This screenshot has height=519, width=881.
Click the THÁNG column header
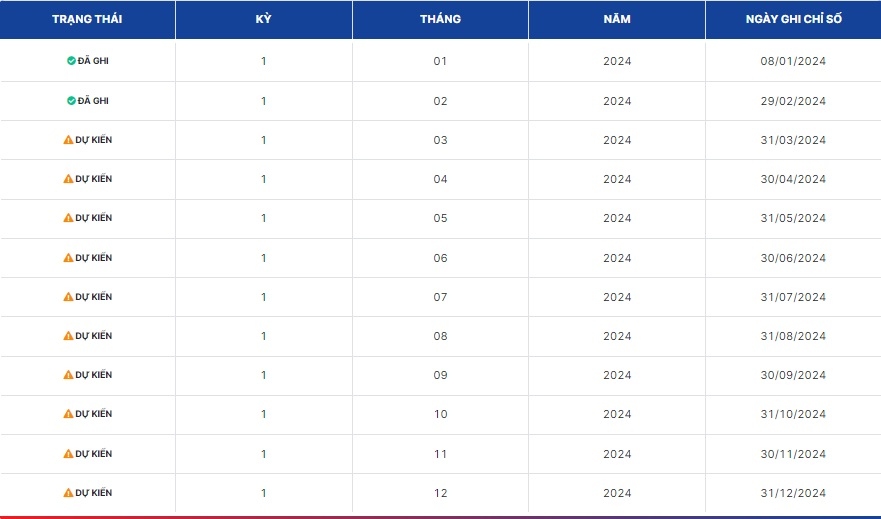440,19
